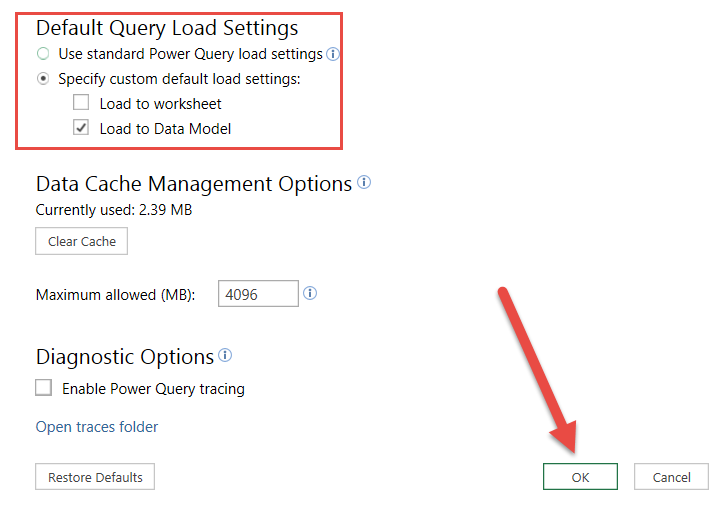Click the Currently used 2.39 MB text
The image size is (722, 528).
(x=114, y=210)
